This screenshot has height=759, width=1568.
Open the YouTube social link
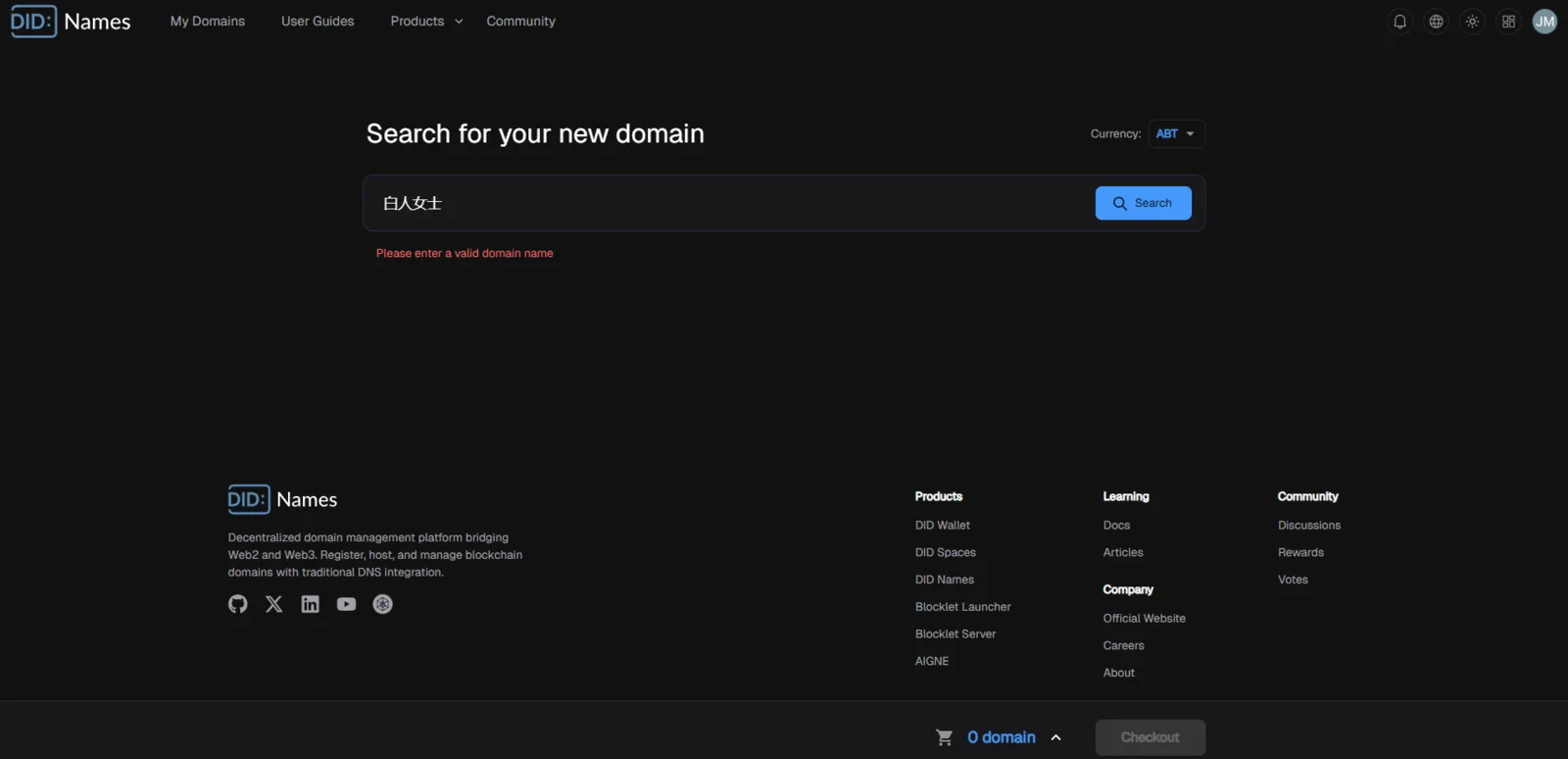point(347,604)
